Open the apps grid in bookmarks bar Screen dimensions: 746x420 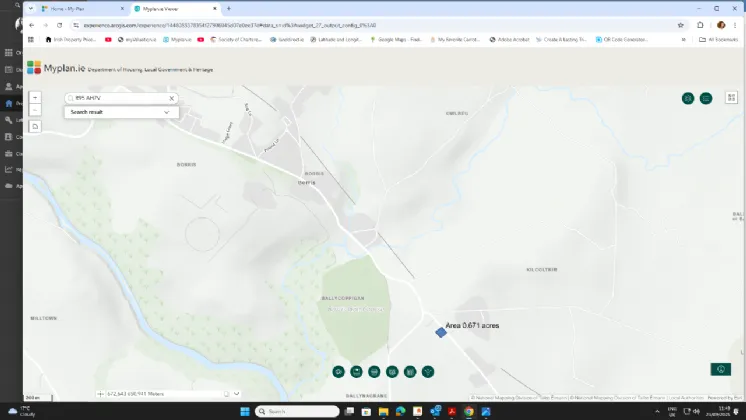click(31, 39)
